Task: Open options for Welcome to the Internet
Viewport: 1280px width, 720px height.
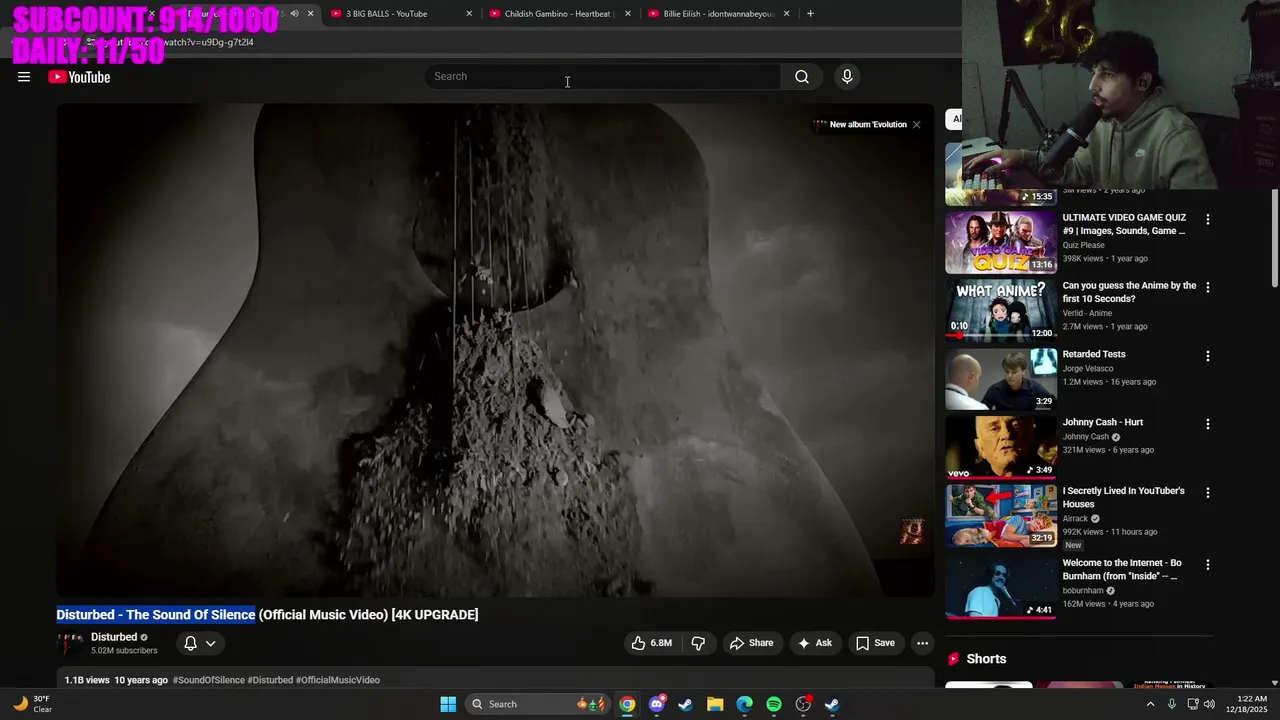Action: coord(1207,565)
